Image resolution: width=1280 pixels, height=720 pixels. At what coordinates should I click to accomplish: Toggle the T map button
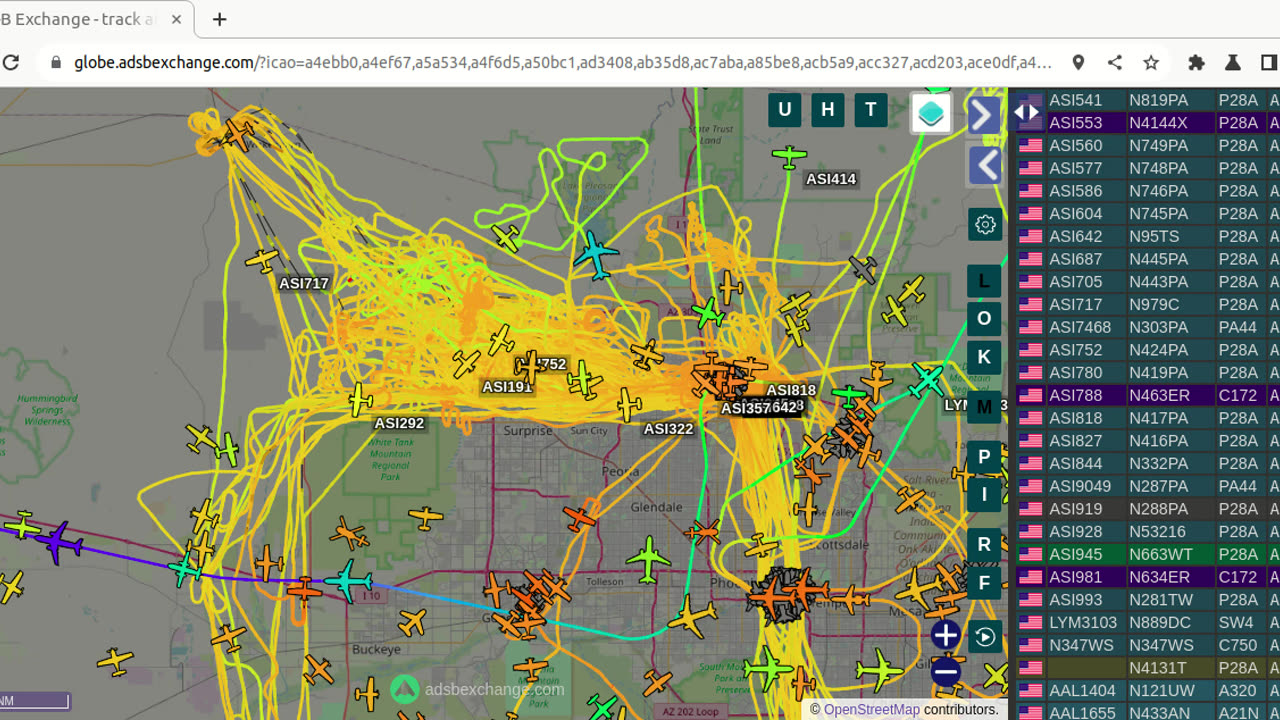click(x=871, y=110)
